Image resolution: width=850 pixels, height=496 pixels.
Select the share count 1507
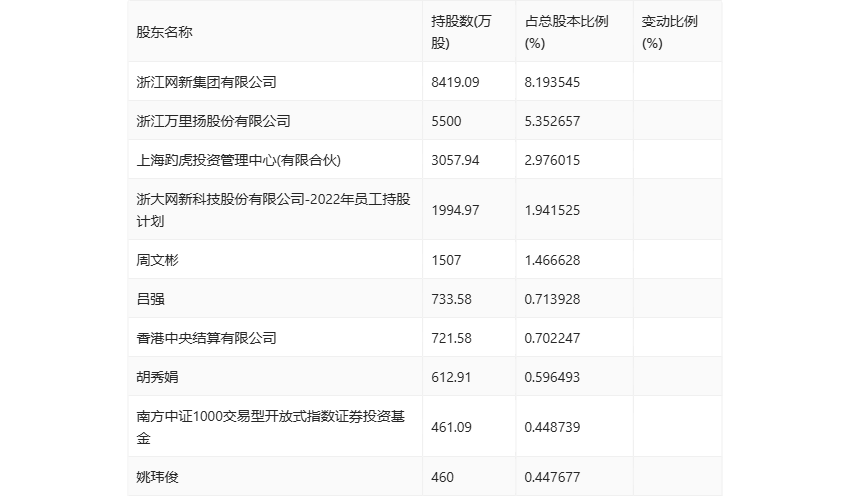click(x=446, y=260)
